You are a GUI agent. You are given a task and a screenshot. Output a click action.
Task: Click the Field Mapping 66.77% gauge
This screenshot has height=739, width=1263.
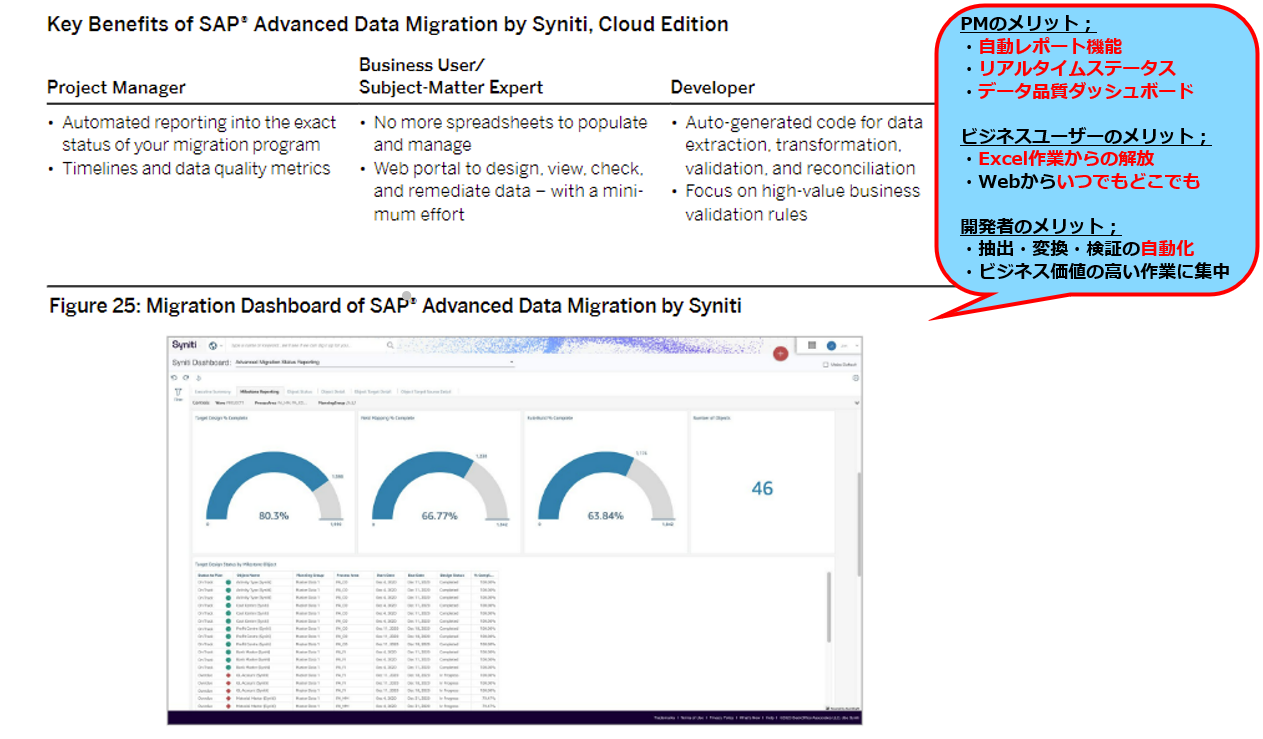(439, 484)
